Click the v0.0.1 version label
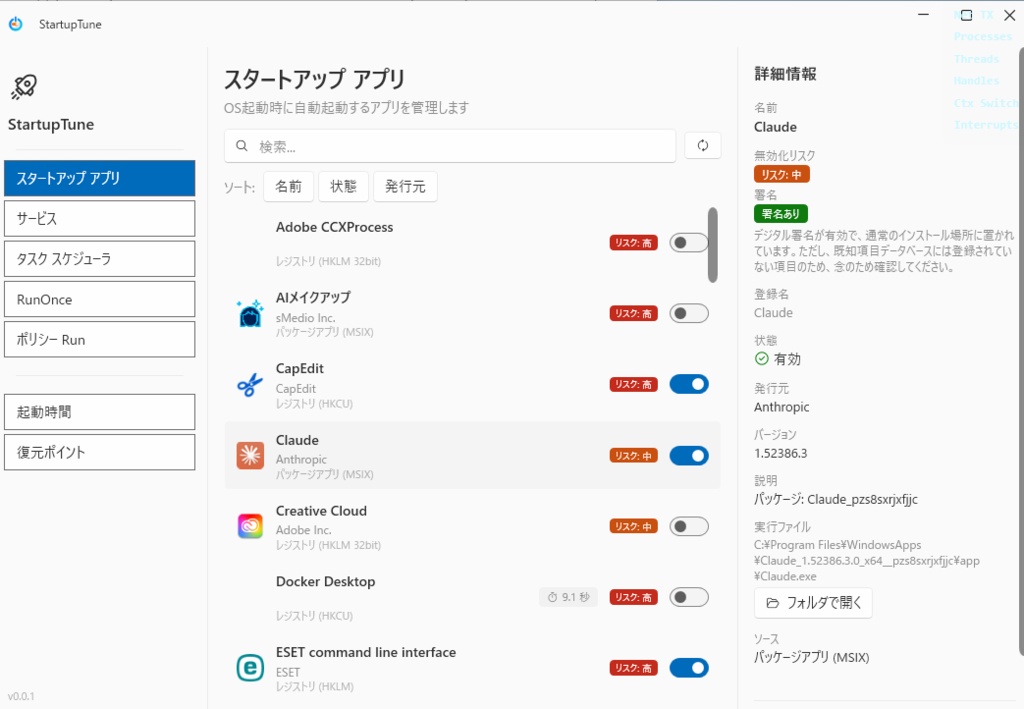 tap(21, 697)
